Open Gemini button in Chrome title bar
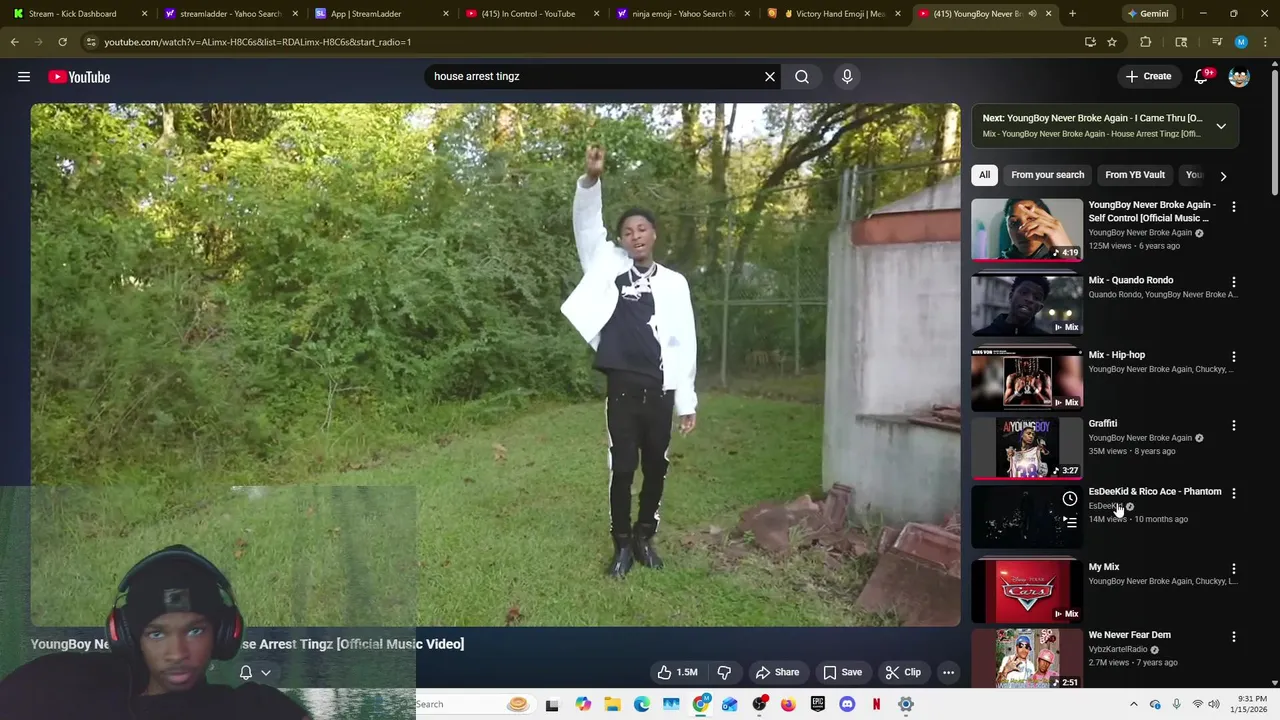This screenshot has height=720, width=1280. pos(1148,14)
